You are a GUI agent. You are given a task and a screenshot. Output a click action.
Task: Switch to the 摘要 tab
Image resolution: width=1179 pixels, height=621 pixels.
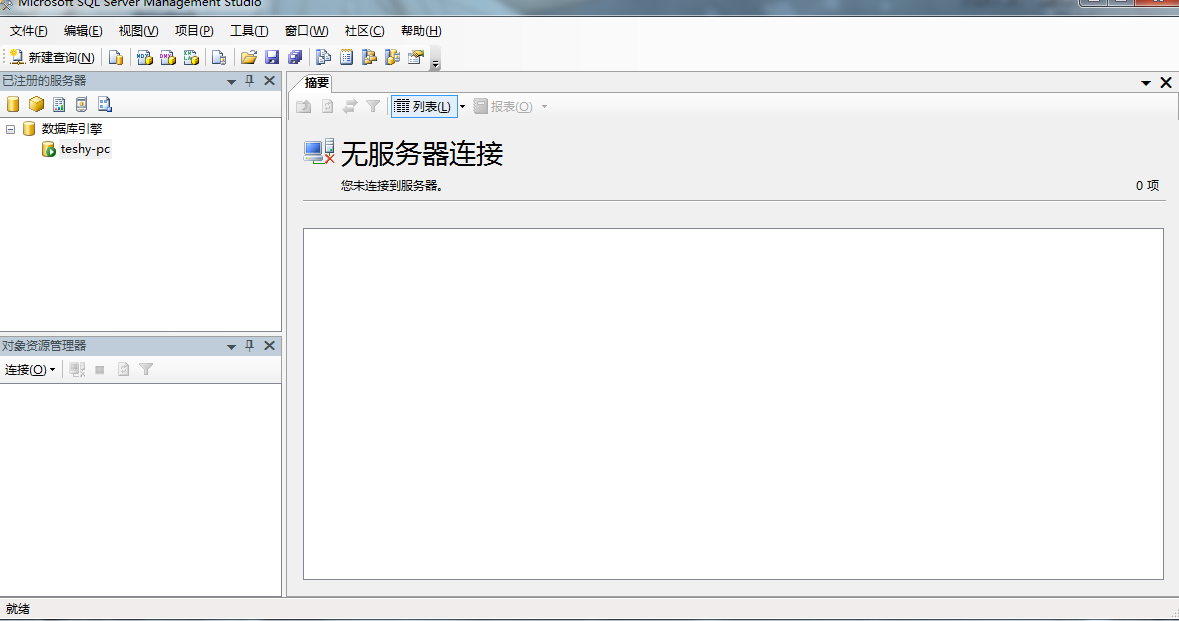tap(317, 83)
